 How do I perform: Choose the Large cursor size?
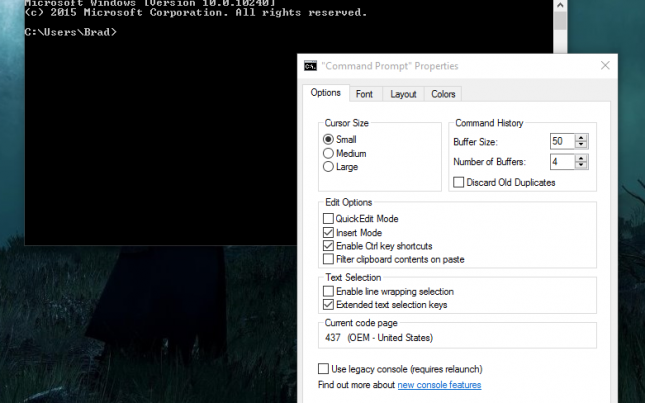coord(329,168)
